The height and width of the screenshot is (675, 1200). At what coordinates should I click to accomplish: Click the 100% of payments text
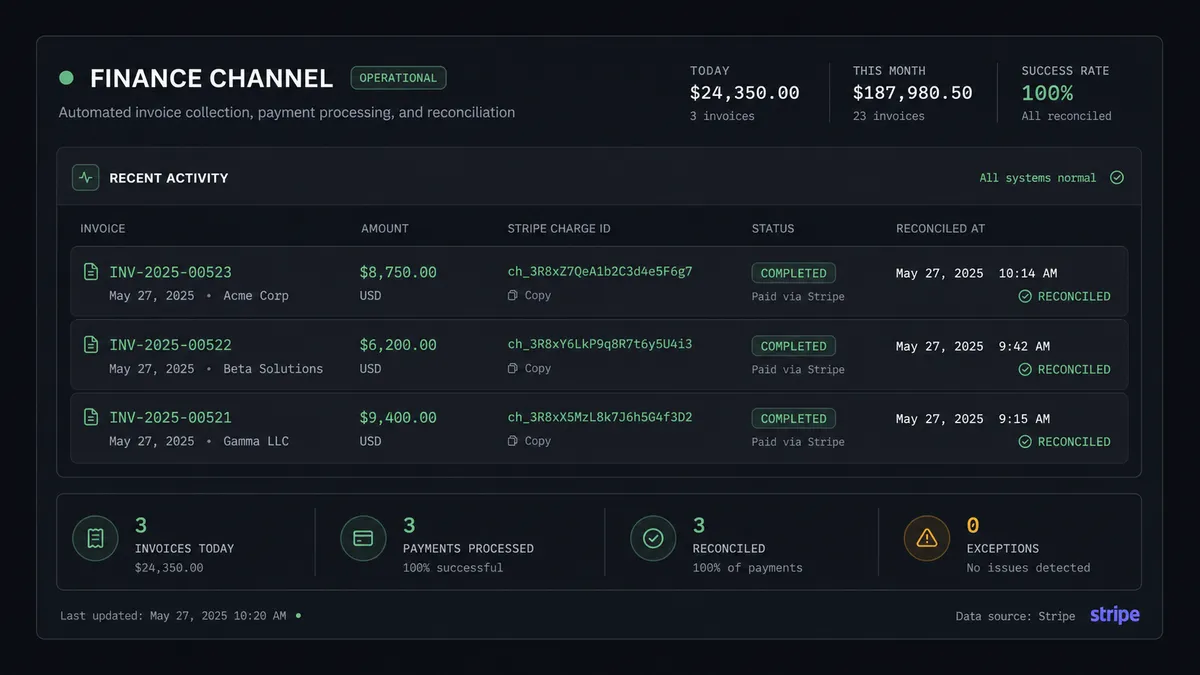[748, 568]
